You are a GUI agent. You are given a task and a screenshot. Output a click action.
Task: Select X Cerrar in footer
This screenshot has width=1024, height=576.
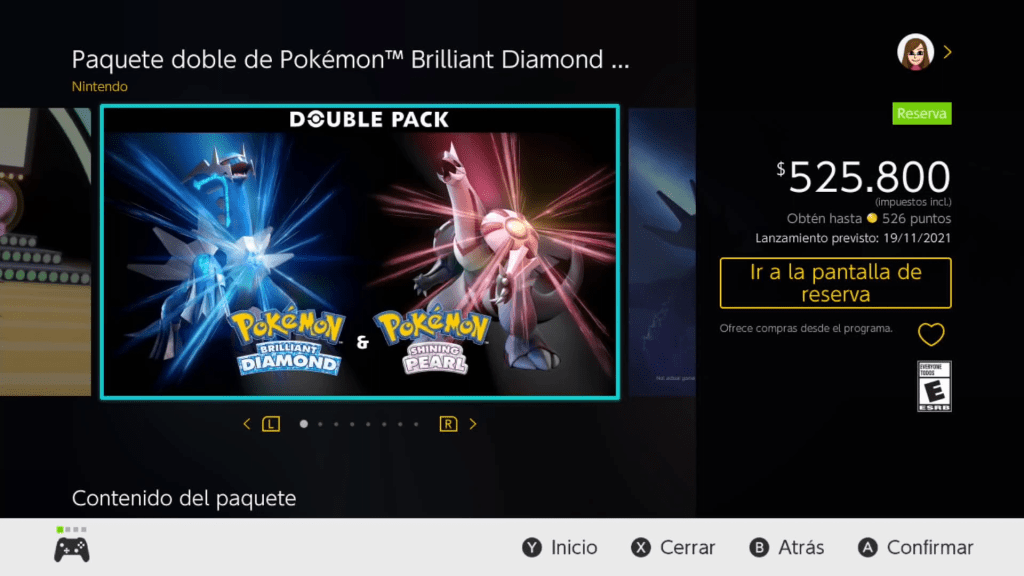(673, 547)
